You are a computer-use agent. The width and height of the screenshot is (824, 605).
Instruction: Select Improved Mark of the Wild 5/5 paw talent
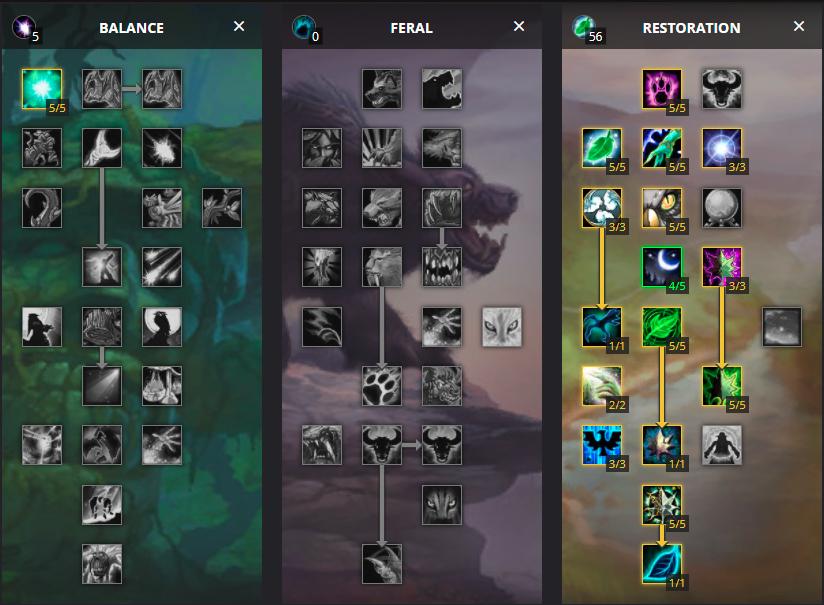(662, 89)
